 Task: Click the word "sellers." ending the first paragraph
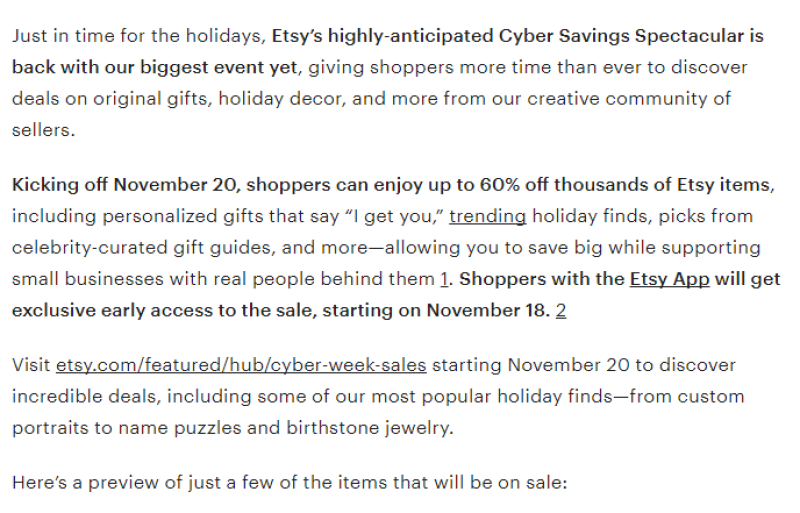pyautogui.click(x=43, y=130)
